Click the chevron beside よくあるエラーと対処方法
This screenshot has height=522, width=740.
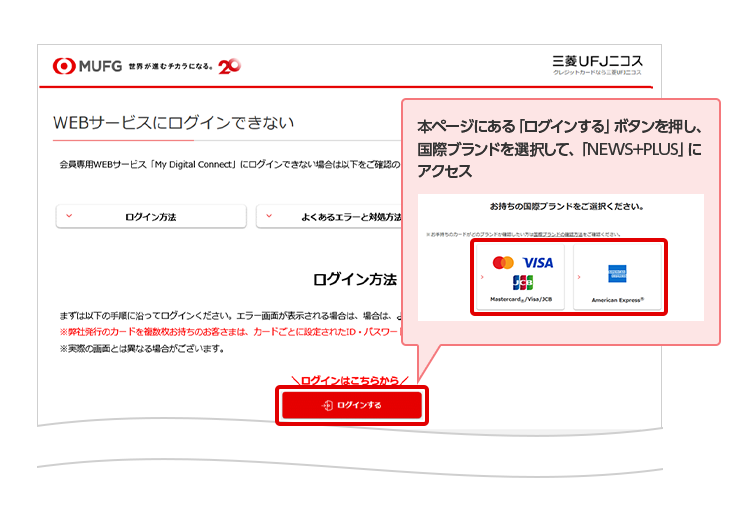tap(269, 216)
